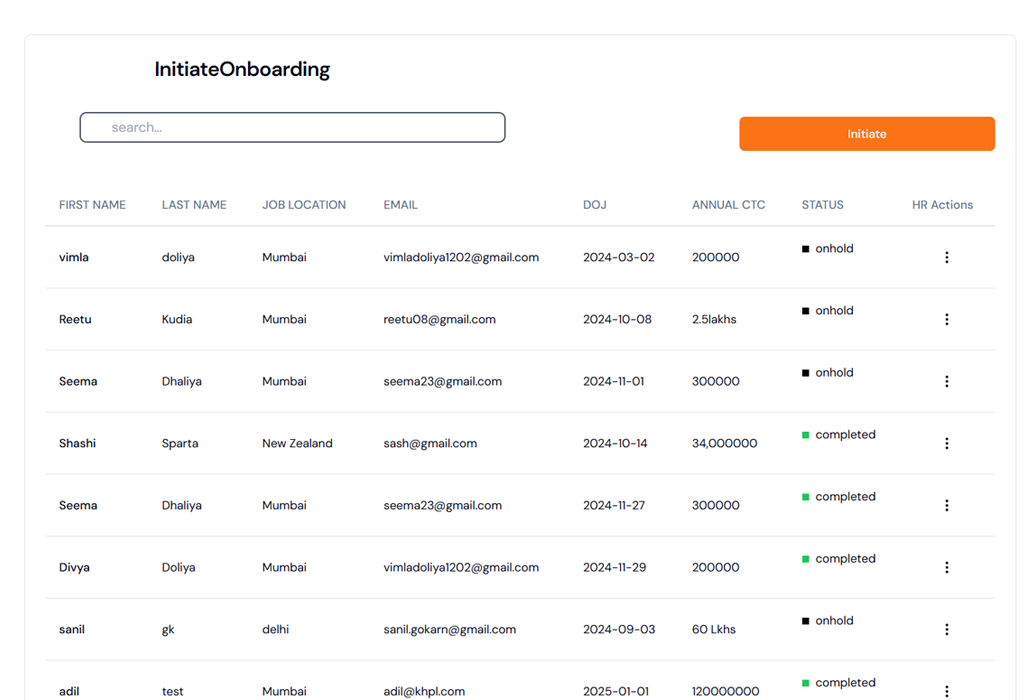Click email adil@khpl.com

click(424, 691)
